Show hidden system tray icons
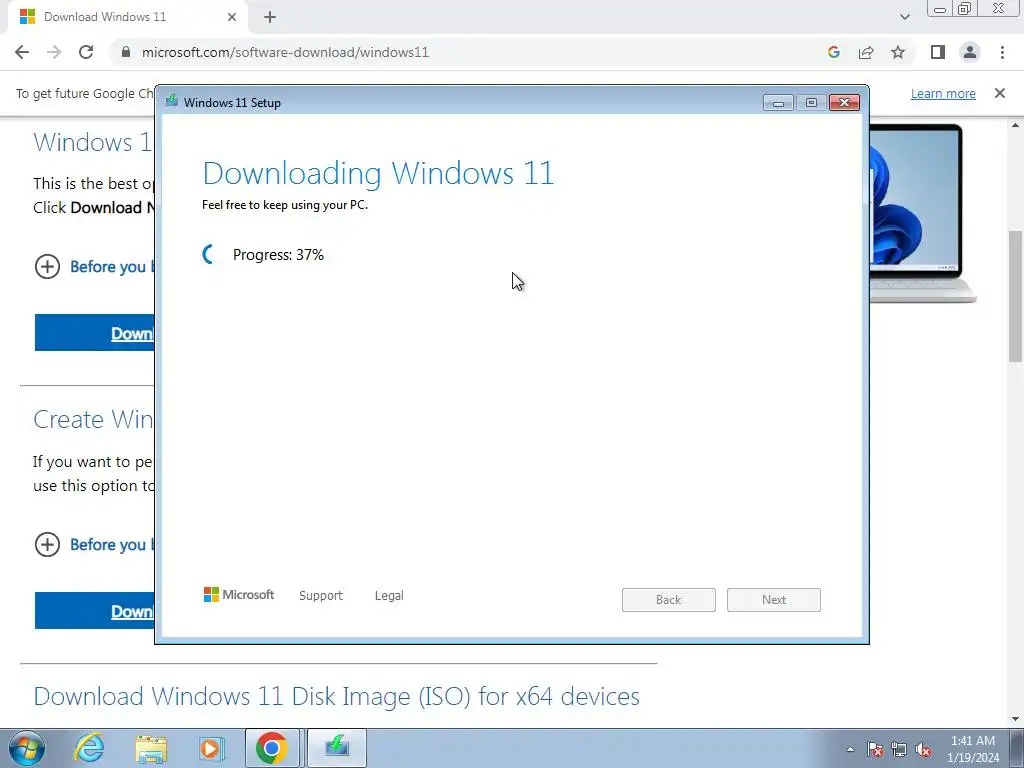 (850, 749)
